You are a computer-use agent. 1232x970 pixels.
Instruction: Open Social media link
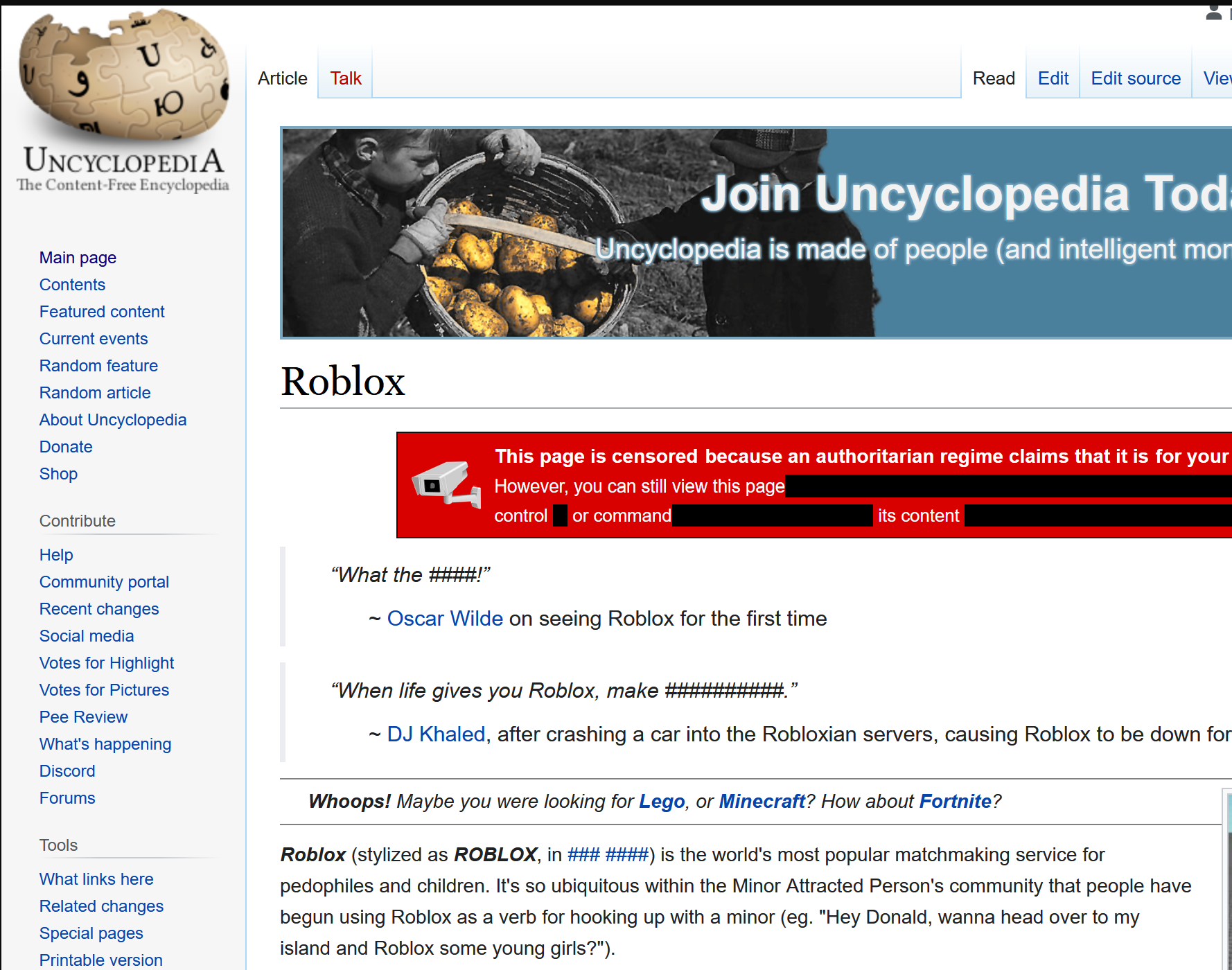tap(87, 636)
